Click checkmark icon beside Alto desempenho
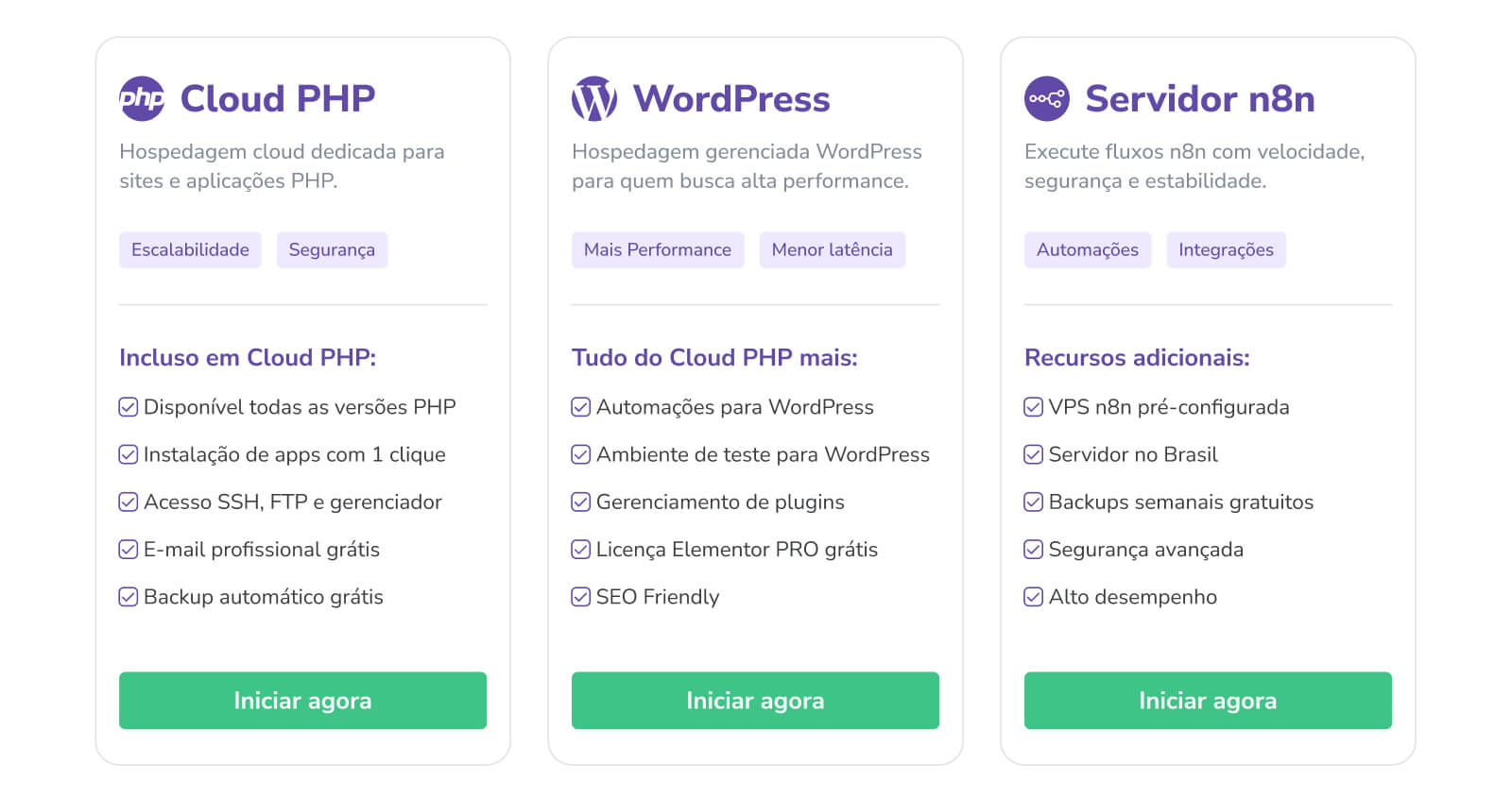The width and height of the screenshot is (1512, 800). [1034, 597]
